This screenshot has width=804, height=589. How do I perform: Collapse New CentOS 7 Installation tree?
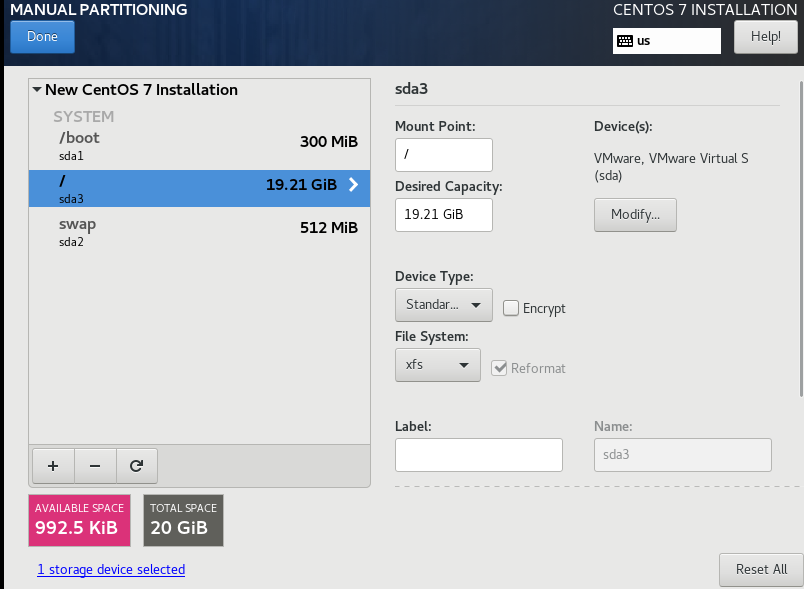[37, 90]
